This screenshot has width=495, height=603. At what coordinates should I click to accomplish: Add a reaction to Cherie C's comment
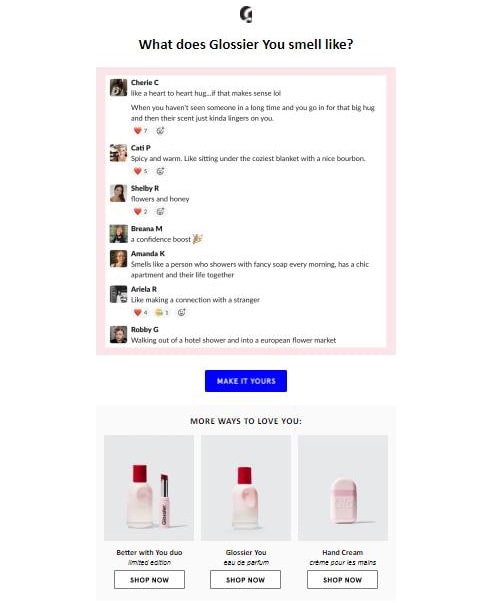[160, 131]
